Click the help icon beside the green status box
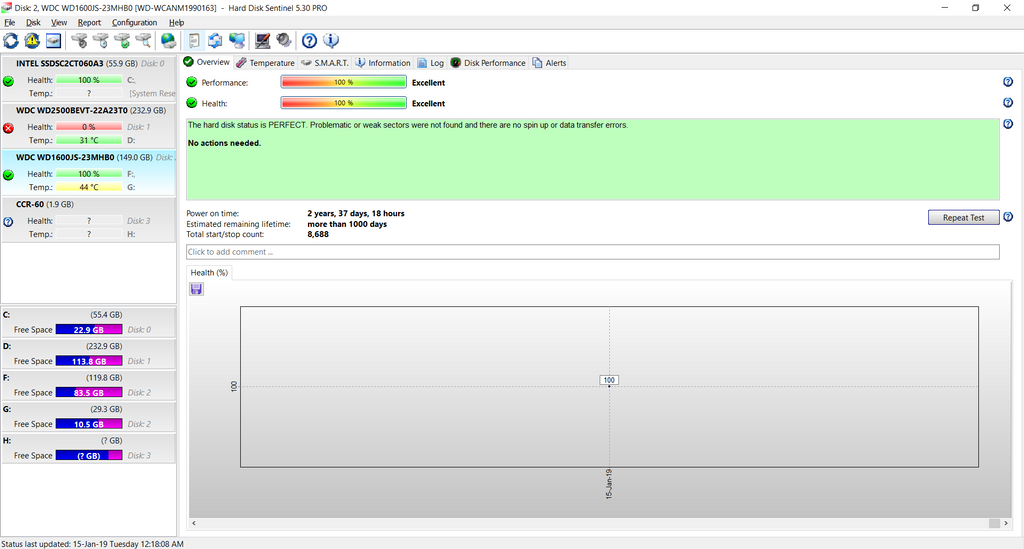The height and width of the screenshot is (549, 1024). coord(1008,123)
